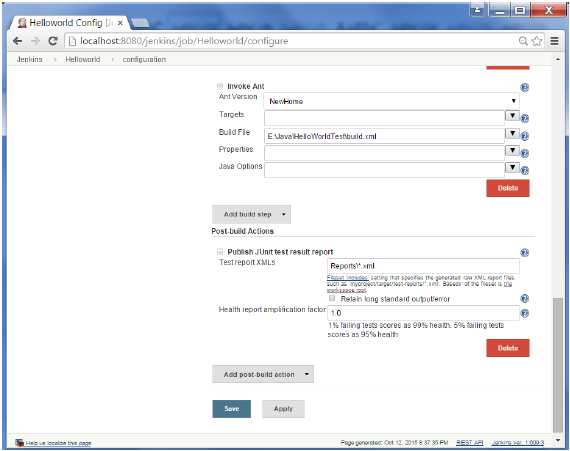Open Add post-build action dropdown
Image resolution: width=570 pixels, height=451 pixels.
coord(263,374)
